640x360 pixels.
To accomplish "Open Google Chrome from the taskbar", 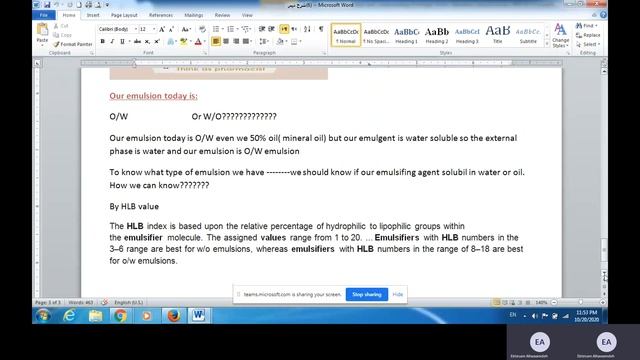I will (120, 316).
